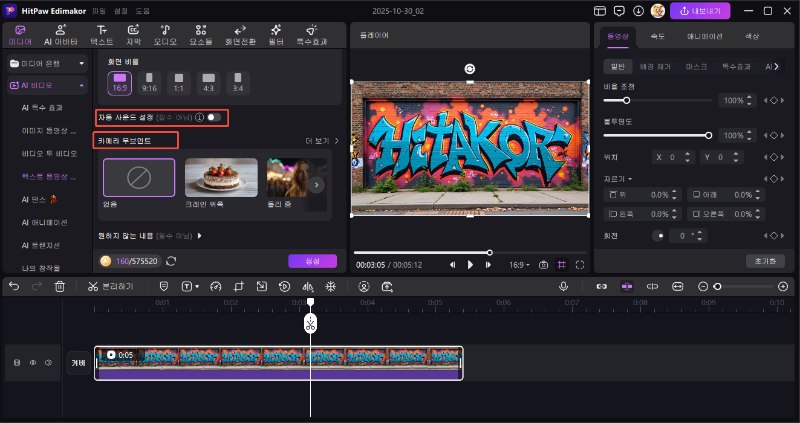The width and height of the screenshot is (800, 423).
Task: Expand the media library dropdown in sidebar
Action: pyautogui.click(x=83, y=63)
